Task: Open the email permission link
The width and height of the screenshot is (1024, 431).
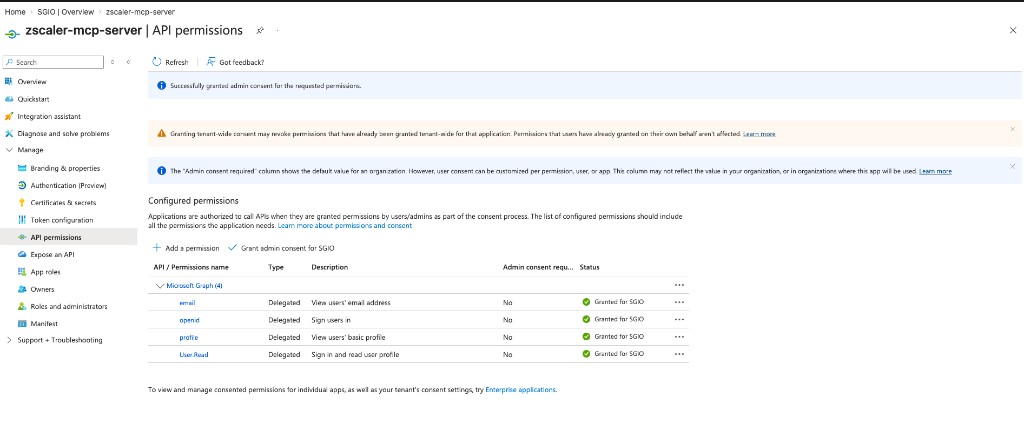Action: click(187, 302)
